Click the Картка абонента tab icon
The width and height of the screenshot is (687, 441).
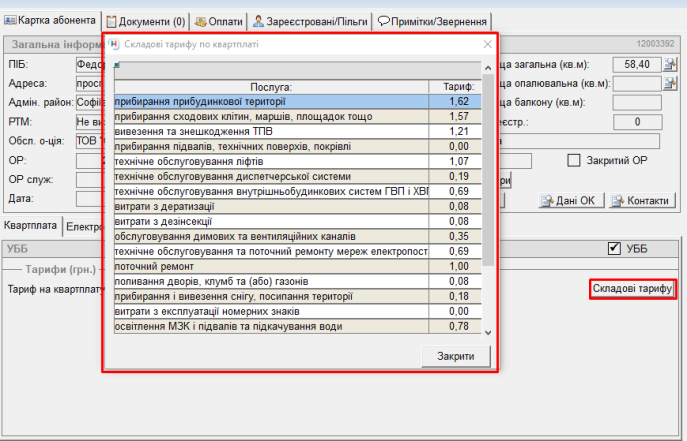(x=9, y=21)
